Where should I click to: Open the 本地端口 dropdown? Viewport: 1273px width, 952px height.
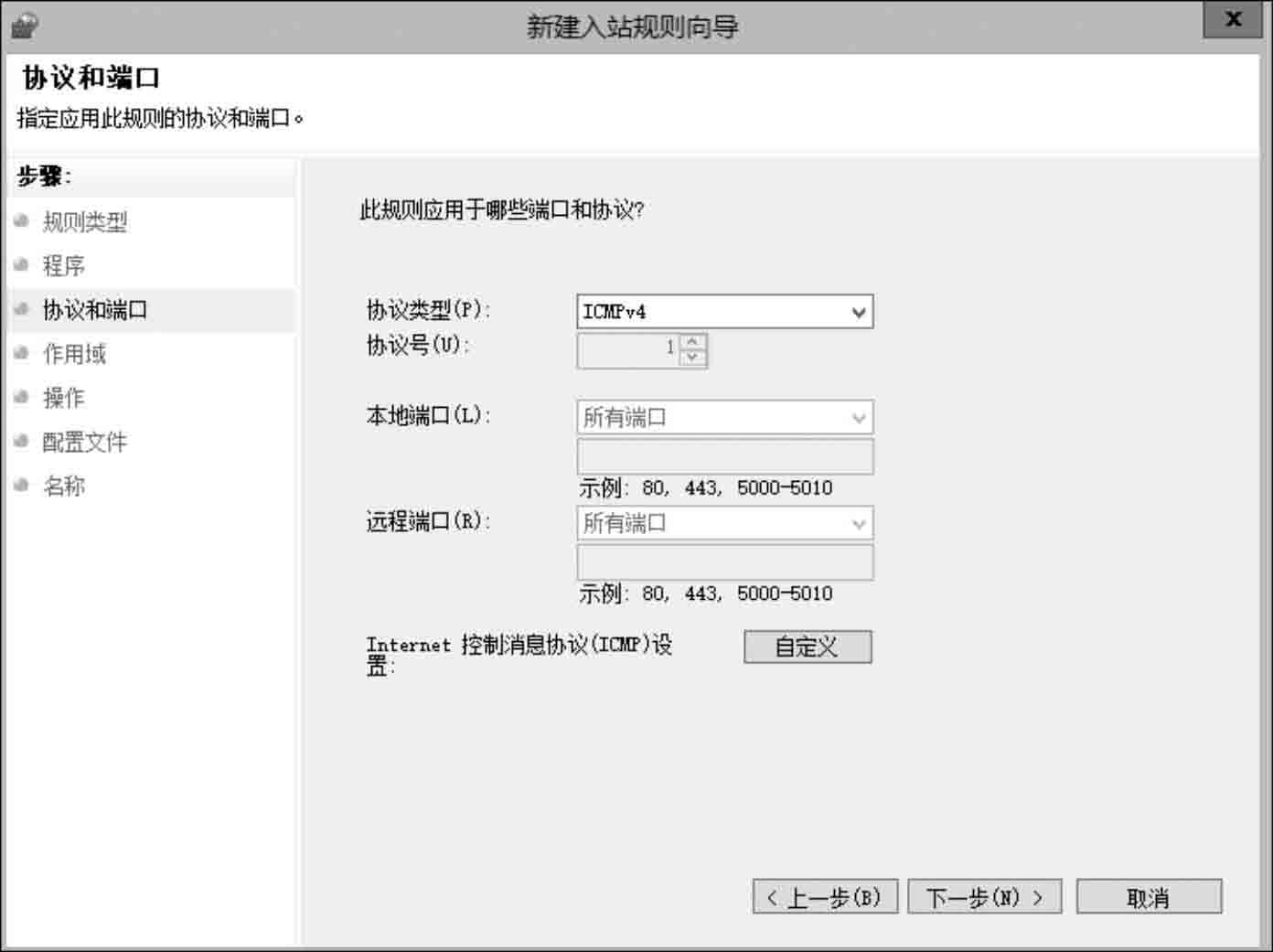click(724, 418)
